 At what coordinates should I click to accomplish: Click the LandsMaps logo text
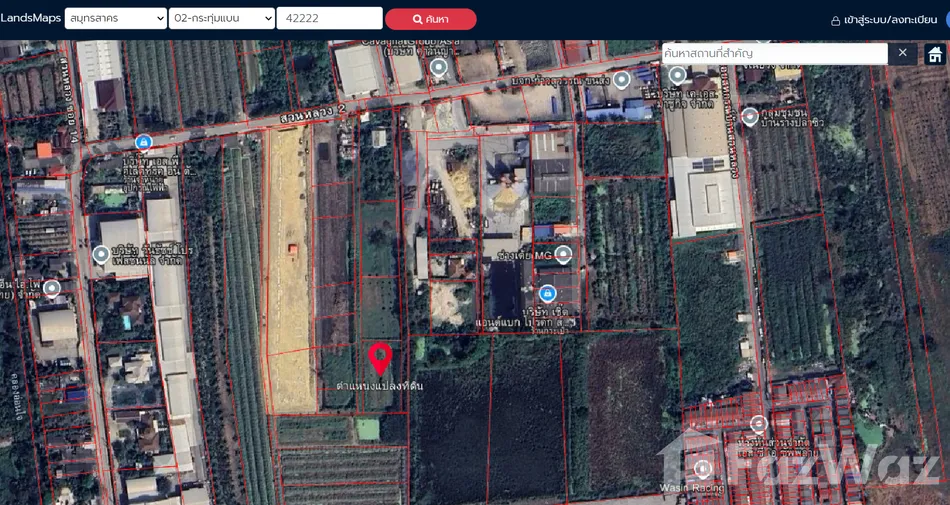31,18
